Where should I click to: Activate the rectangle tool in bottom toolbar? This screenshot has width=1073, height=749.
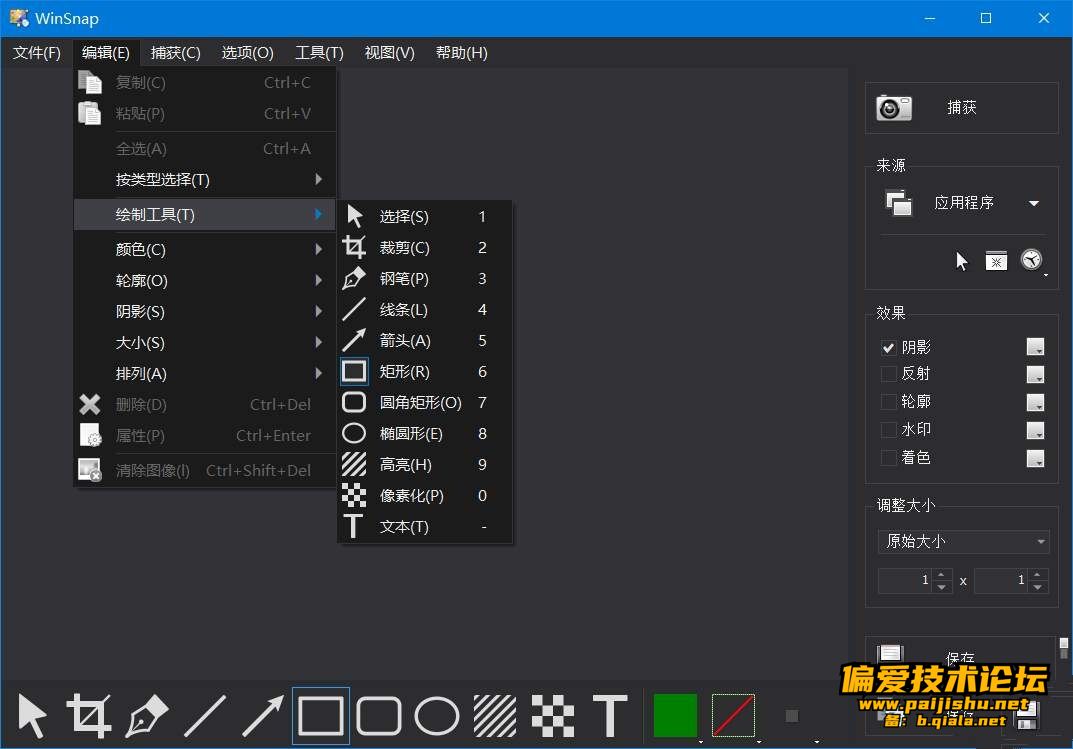[x=321, y=715]
